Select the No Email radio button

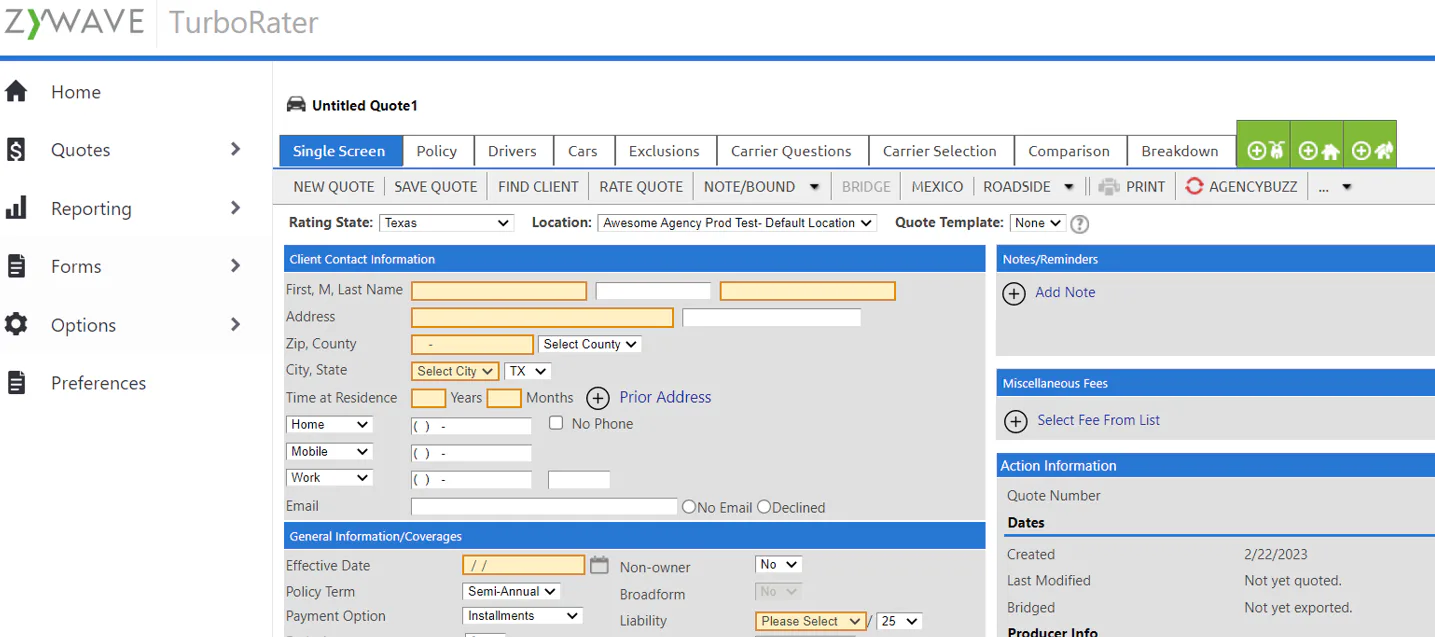tap(688, 507)
